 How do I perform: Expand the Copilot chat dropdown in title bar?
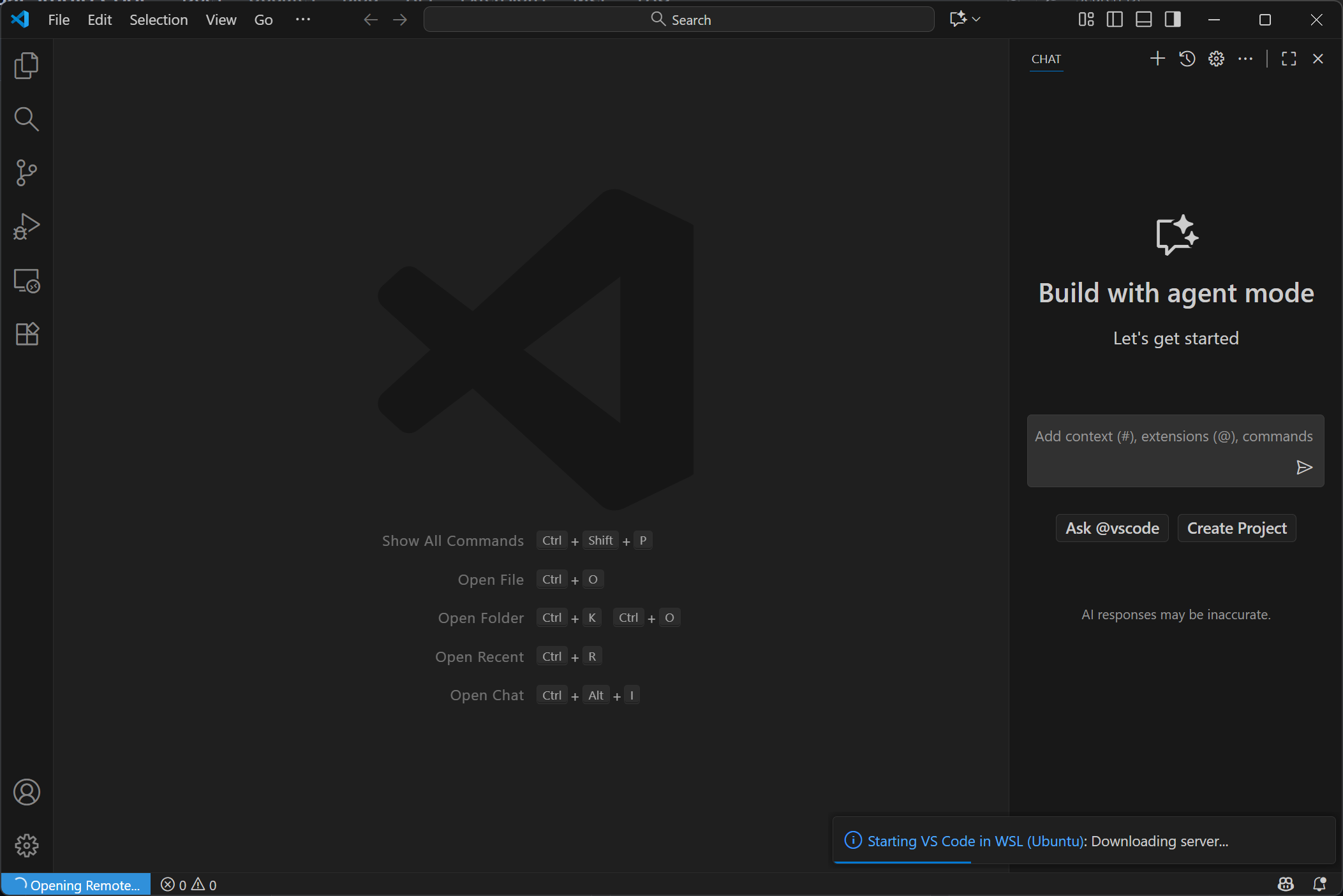976,20
